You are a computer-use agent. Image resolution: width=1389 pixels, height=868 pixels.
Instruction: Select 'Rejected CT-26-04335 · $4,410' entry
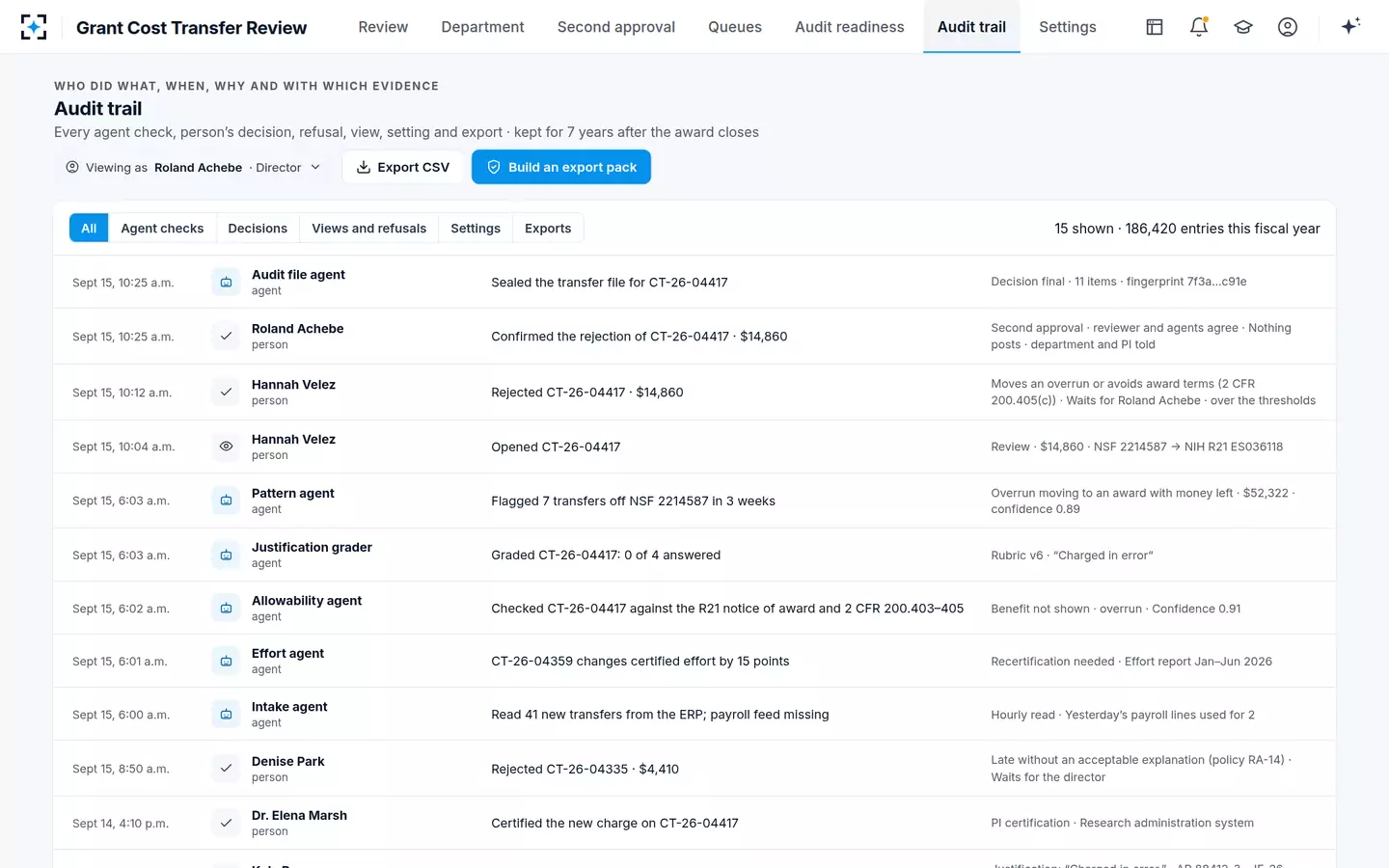coord(694,769)
